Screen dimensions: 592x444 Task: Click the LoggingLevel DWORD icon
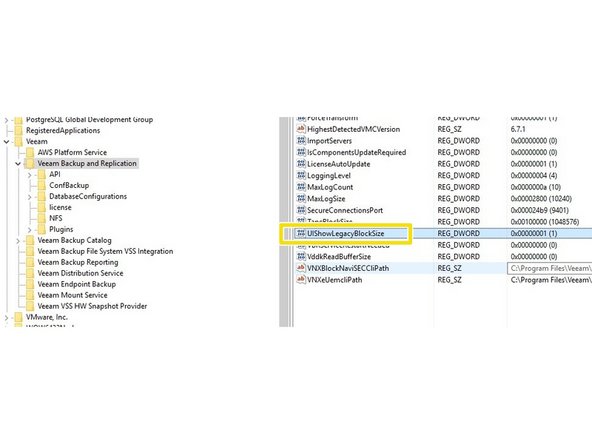[x=301, y=176]
